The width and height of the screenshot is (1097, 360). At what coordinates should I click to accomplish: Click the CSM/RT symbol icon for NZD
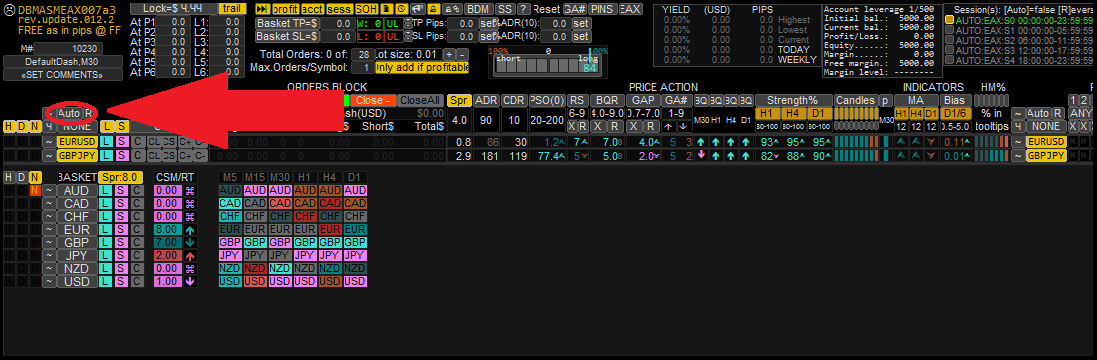click(x=190, y=268)
